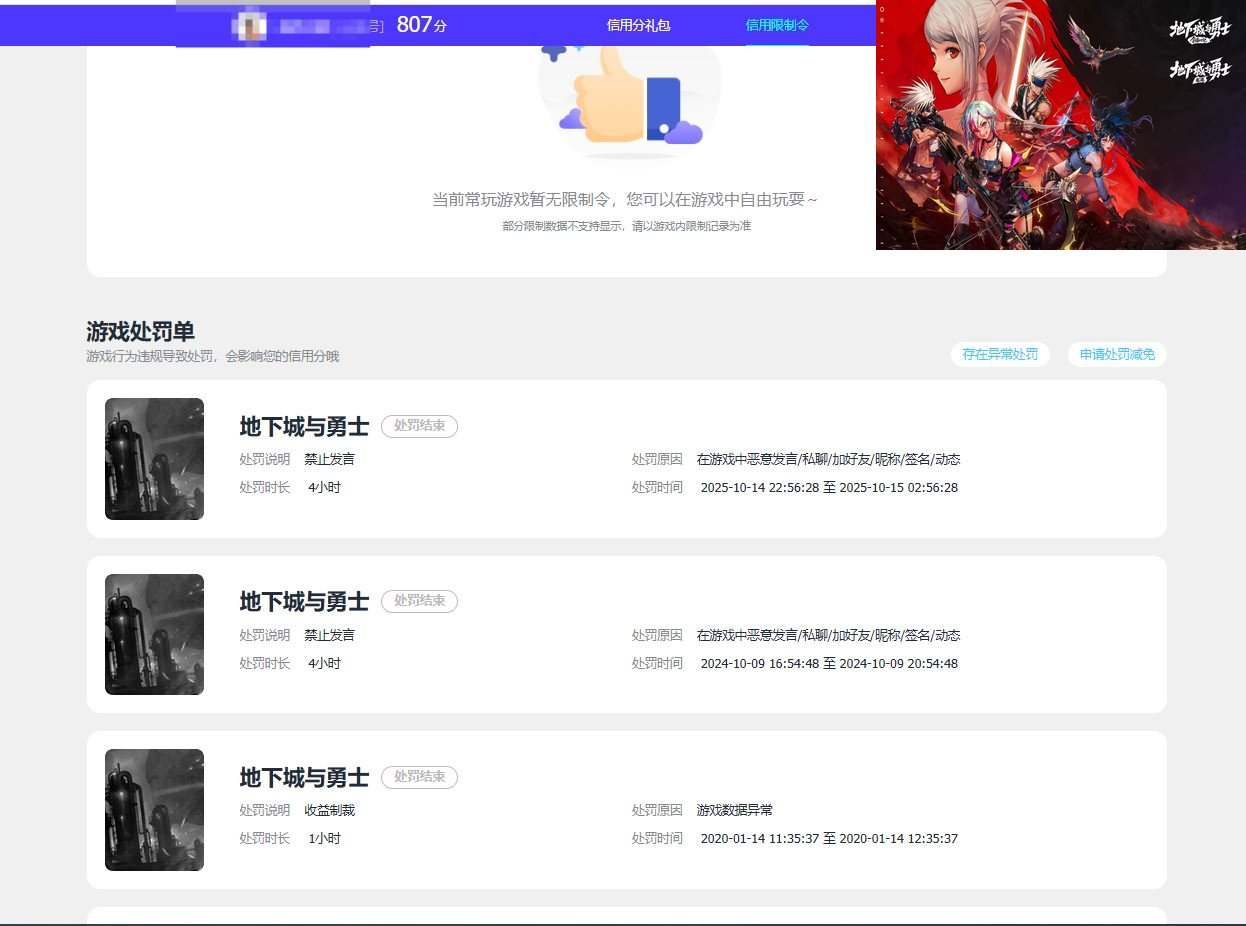Viewport: 1246px width, 926px height.
Task: Click the 地下城与勇士 title on the 2020-01-14 penalty card
Action: 304,777
